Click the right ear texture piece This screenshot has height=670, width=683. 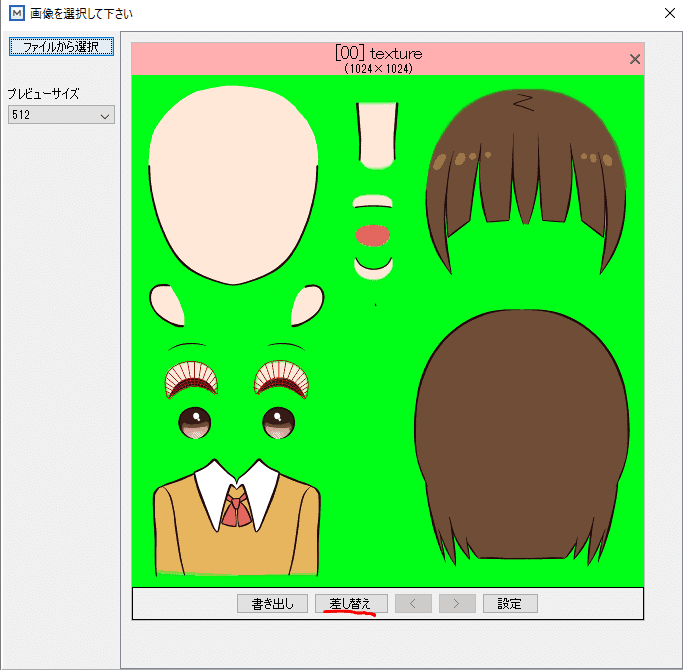(309, 305)
